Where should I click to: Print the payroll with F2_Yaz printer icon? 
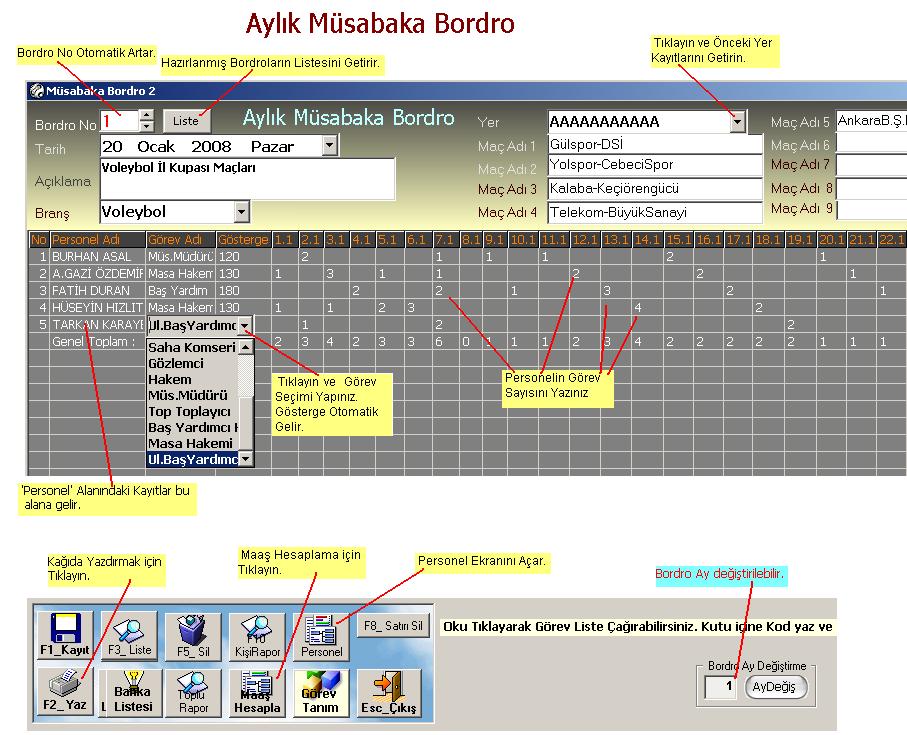[65, 692]
